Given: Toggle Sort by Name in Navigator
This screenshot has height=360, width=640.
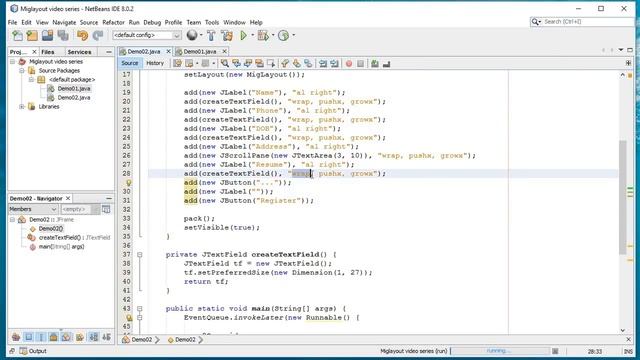Looking at the screenshot, I should click(94, 337).
